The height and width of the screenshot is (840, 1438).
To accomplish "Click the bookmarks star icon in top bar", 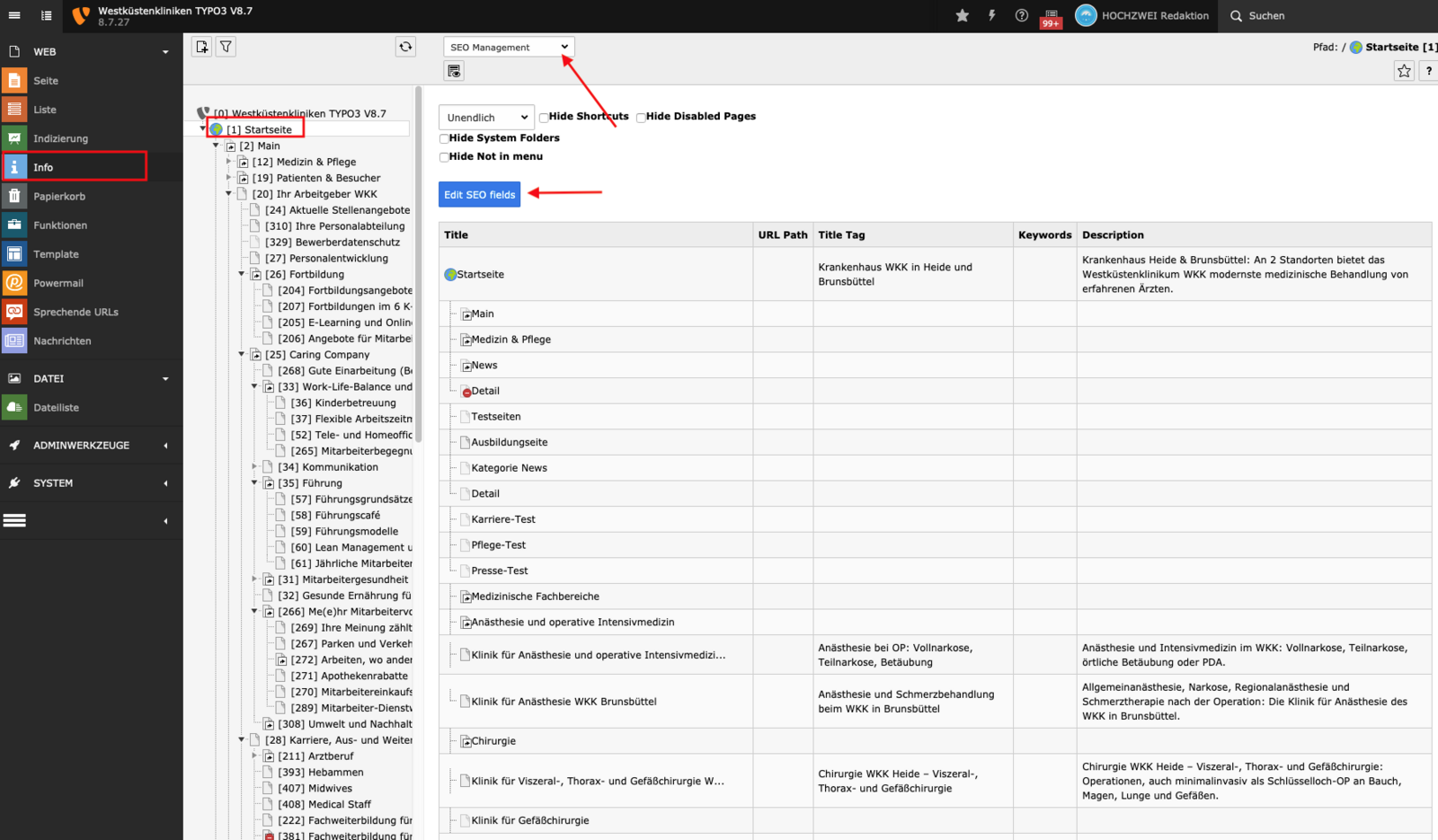I will click(962, 15).
